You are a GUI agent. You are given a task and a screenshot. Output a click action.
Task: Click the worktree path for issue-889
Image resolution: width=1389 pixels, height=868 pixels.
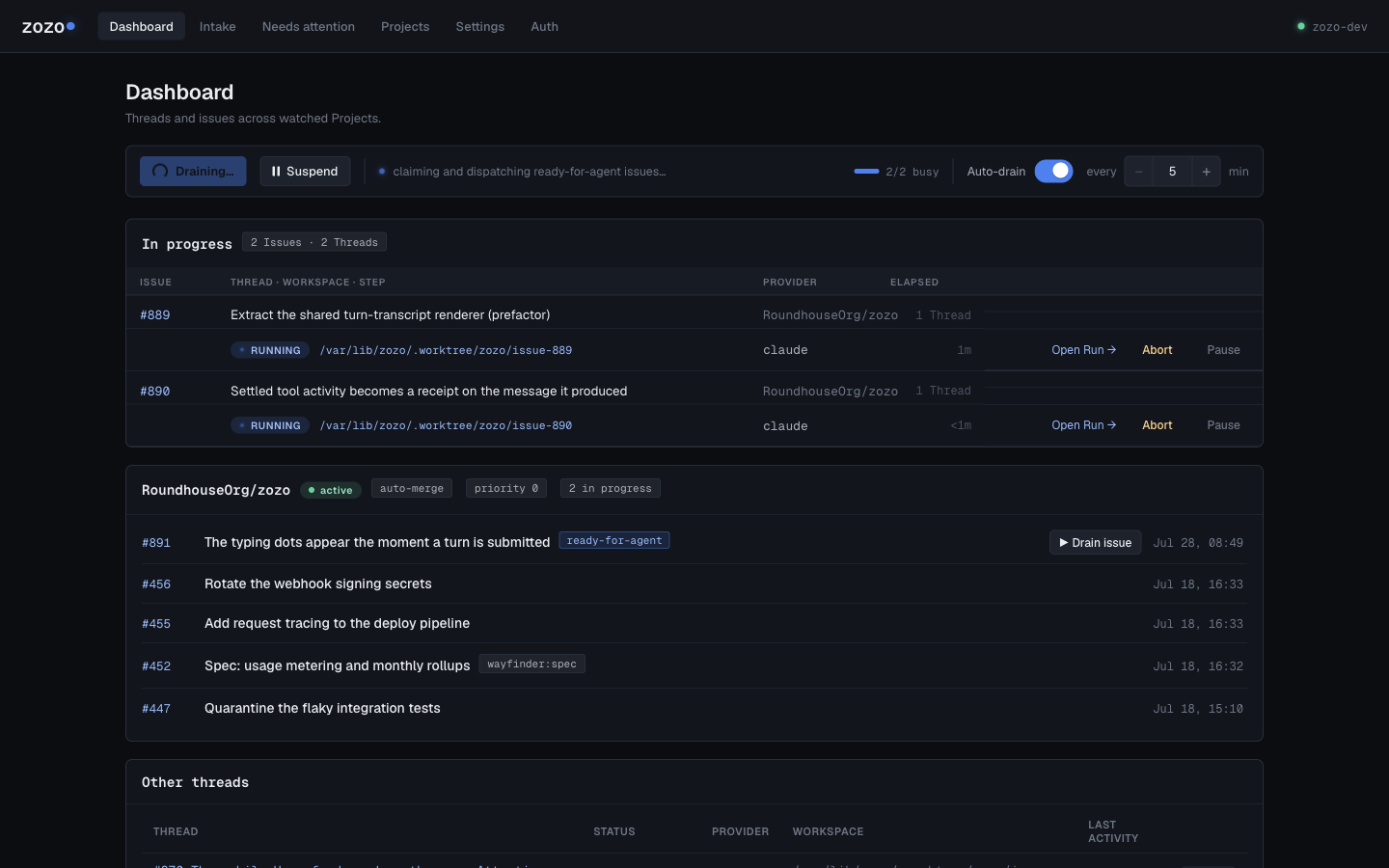coord(446,350)
